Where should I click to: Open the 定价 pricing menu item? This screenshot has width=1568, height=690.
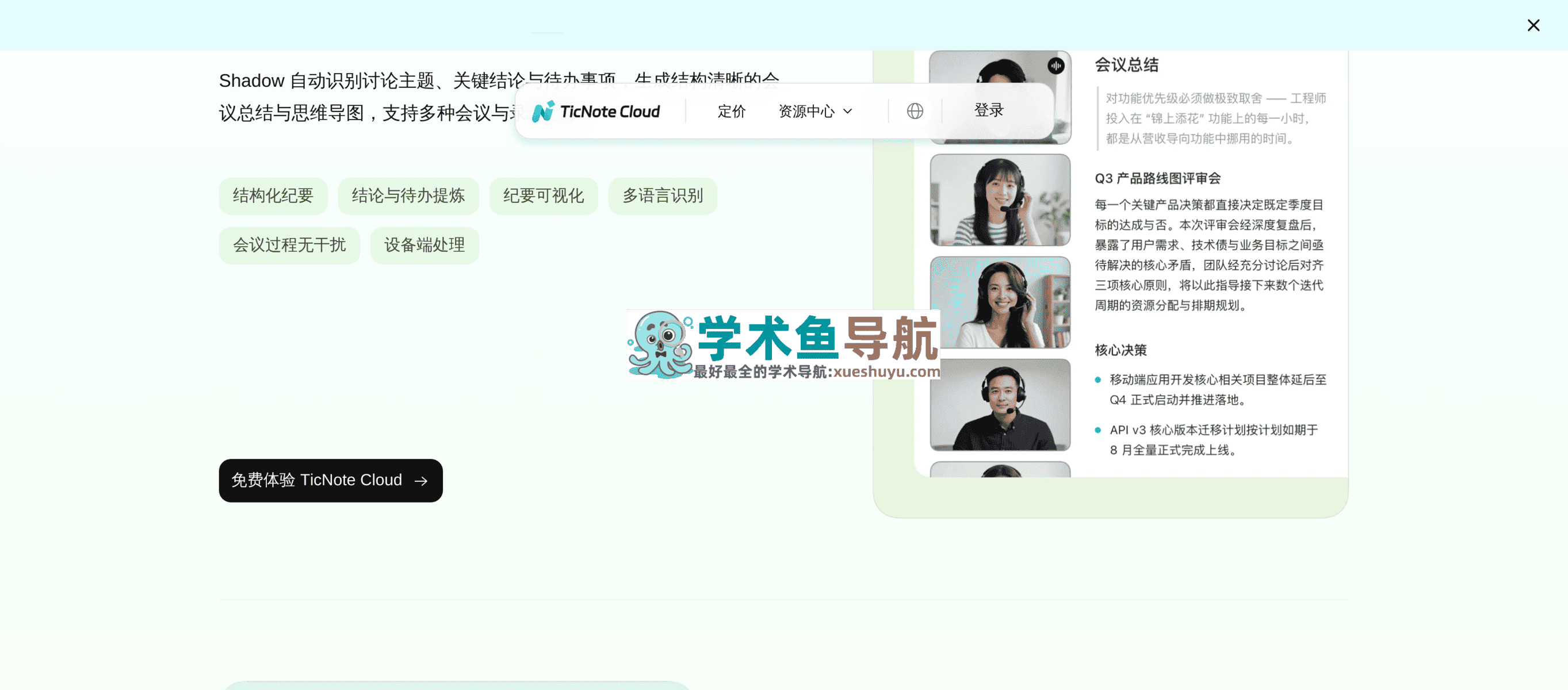(731, 112)
